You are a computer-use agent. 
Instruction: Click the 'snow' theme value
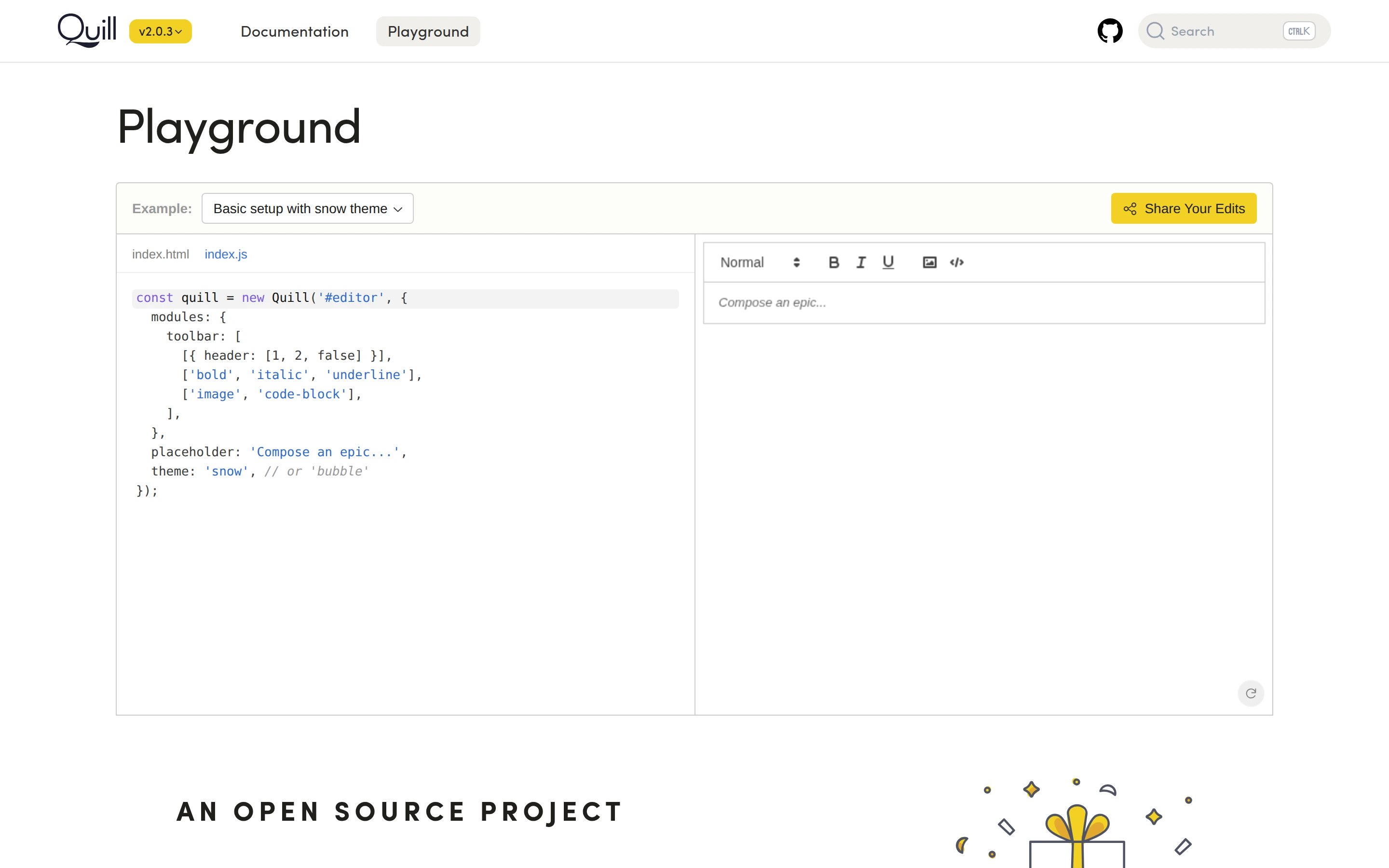click(226, 471)
